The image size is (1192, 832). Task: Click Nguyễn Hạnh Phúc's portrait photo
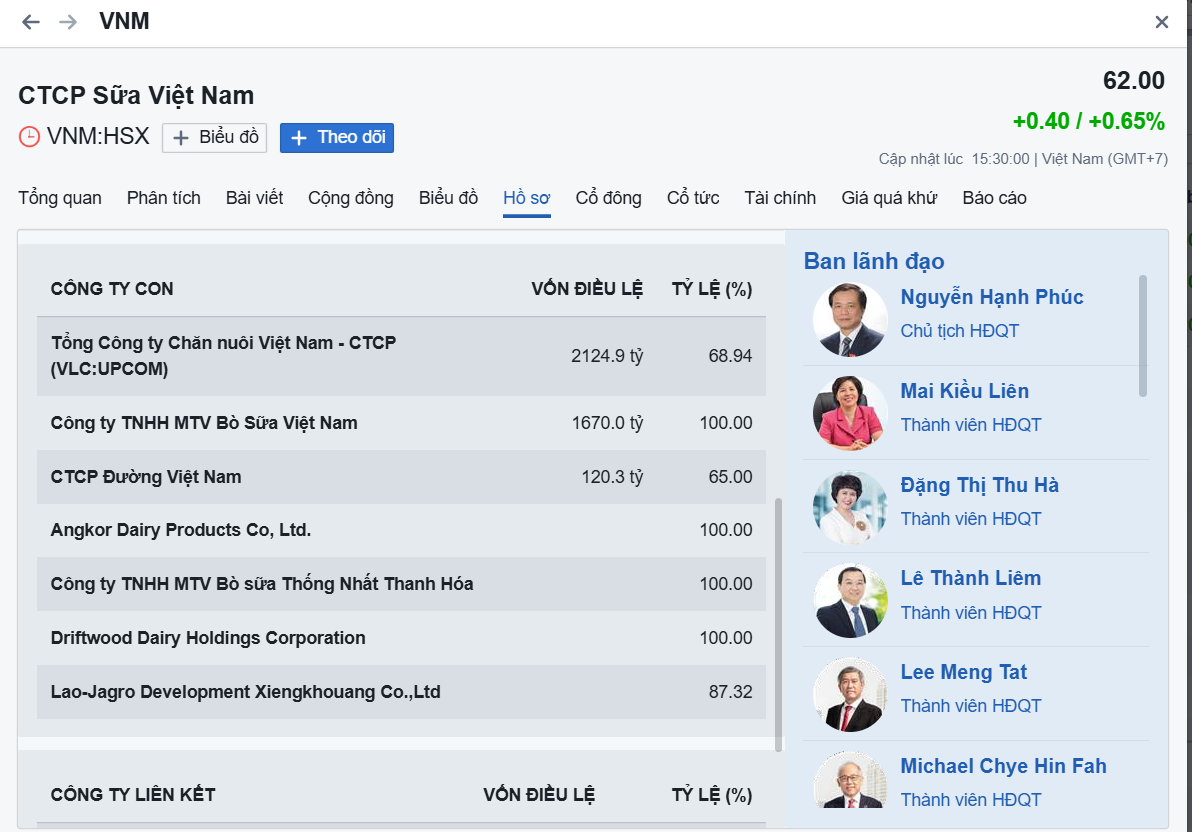pos(850,319)
